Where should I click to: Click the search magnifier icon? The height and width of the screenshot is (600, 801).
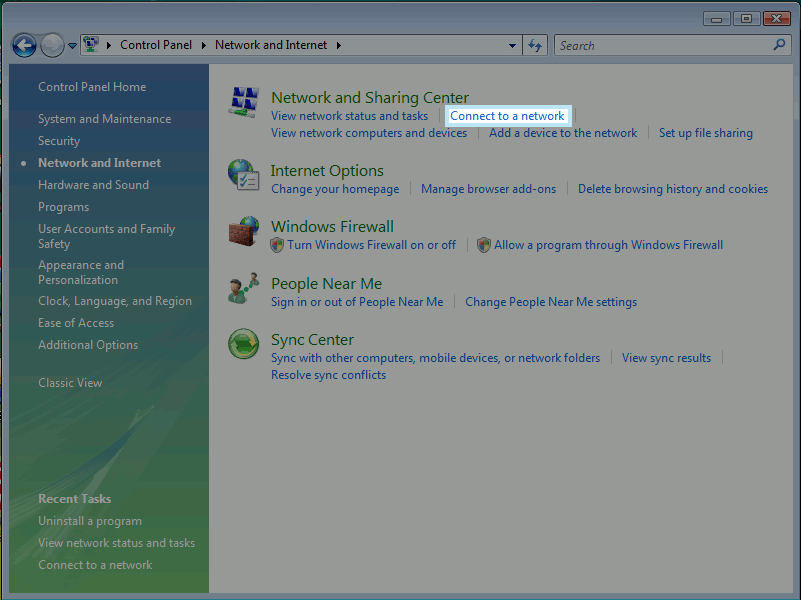[x=779, y=45]
